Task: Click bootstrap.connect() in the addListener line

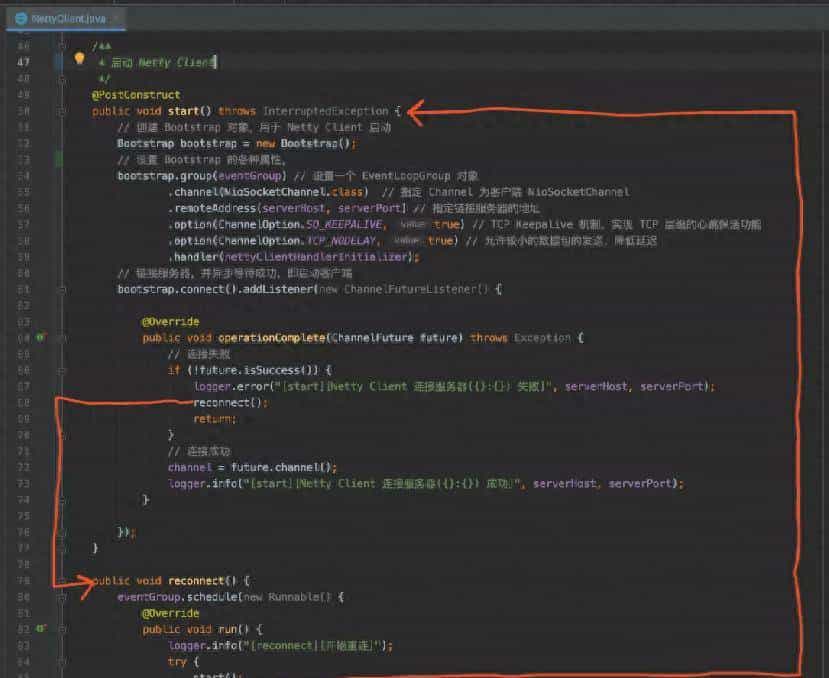Action: point(178,289)
